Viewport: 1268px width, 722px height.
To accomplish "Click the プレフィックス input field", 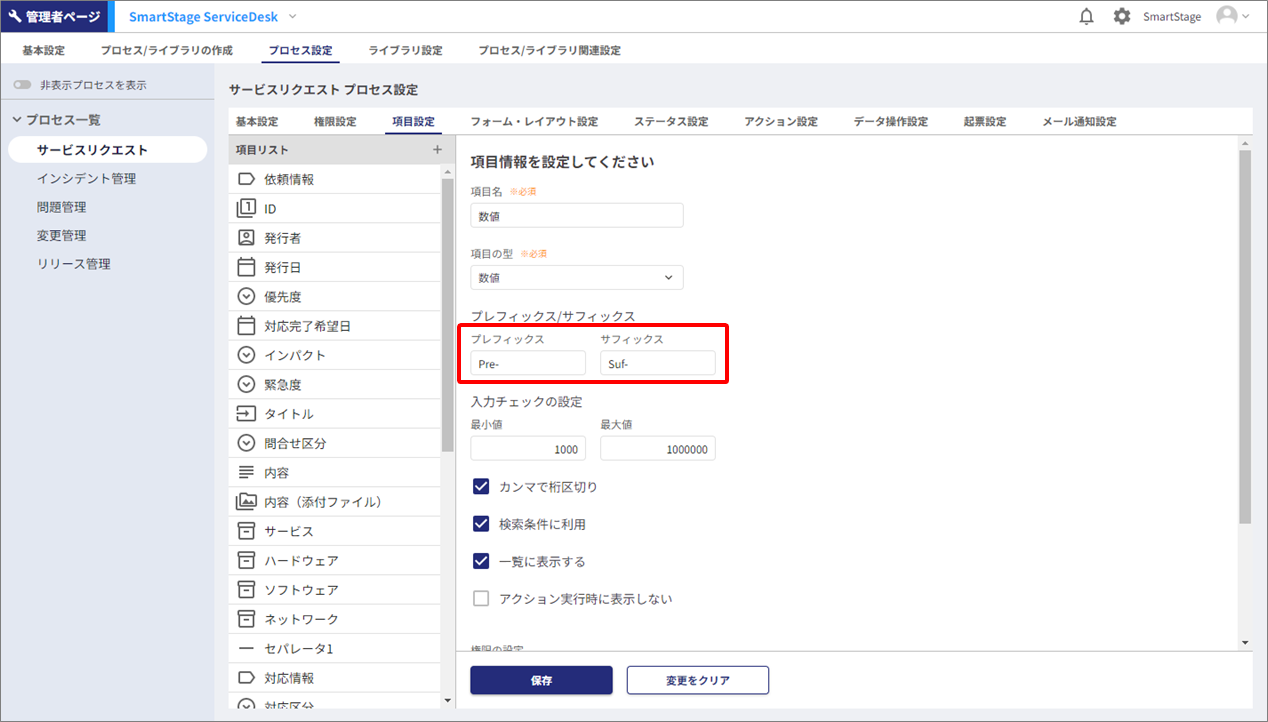I will pos(528,364).
